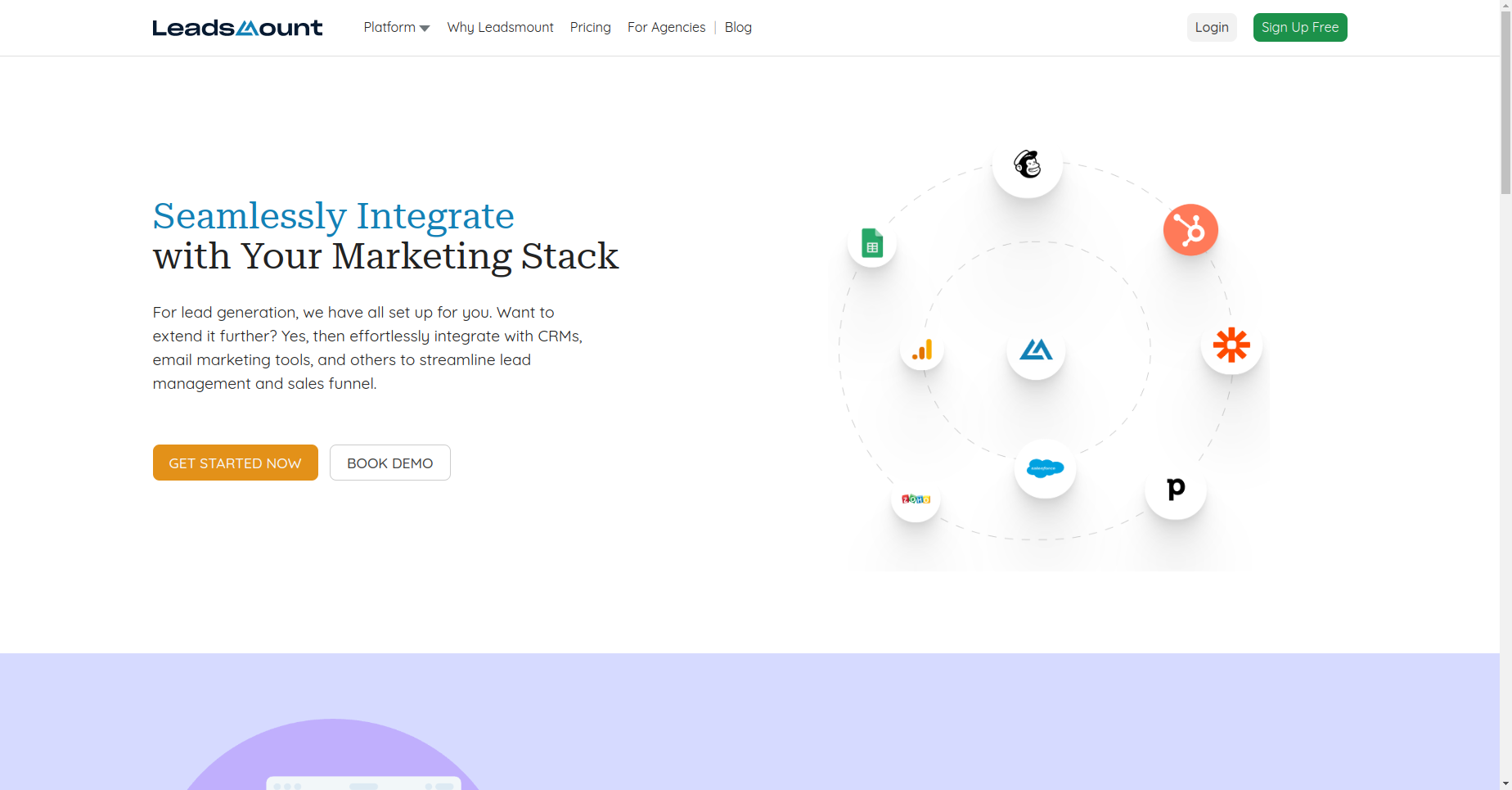
Task: Click the Zapier asterisk icon
Action: [1231, 345]
